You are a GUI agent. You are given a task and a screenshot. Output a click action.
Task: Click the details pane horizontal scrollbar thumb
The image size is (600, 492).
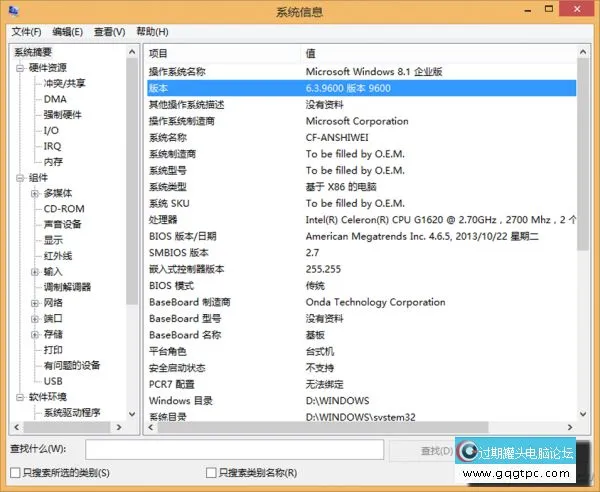tap(323, 427)
